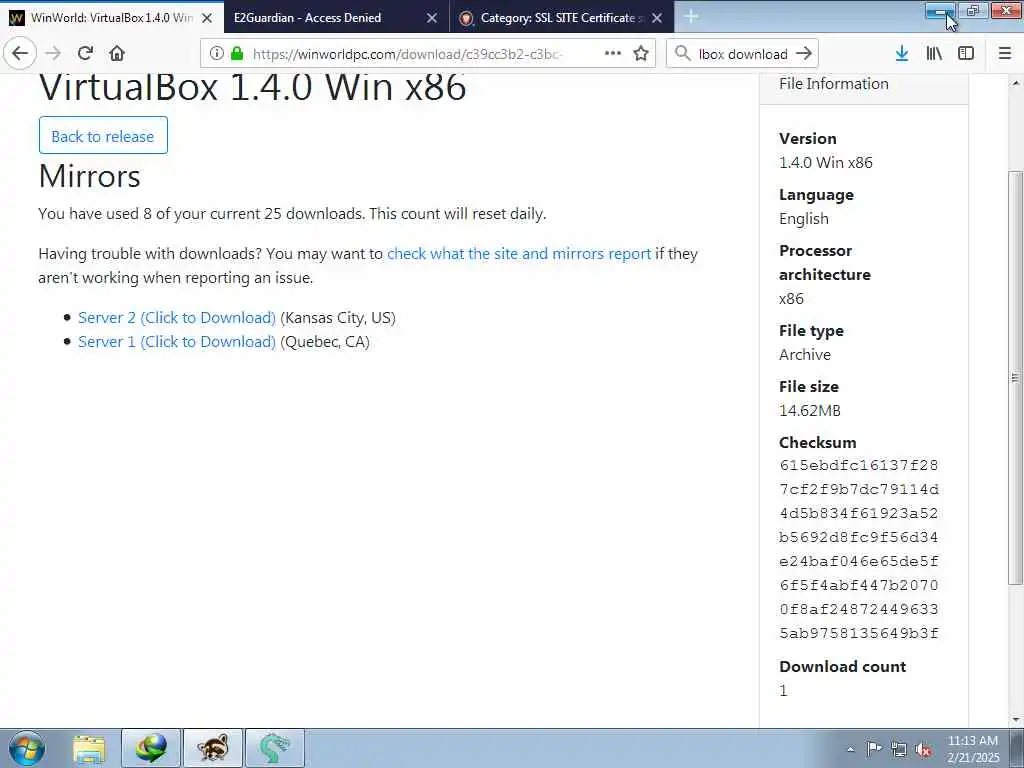
Task: Click the '(Kansas City, US)' location text
Action: pyautogui.click(x=338, y=317)
